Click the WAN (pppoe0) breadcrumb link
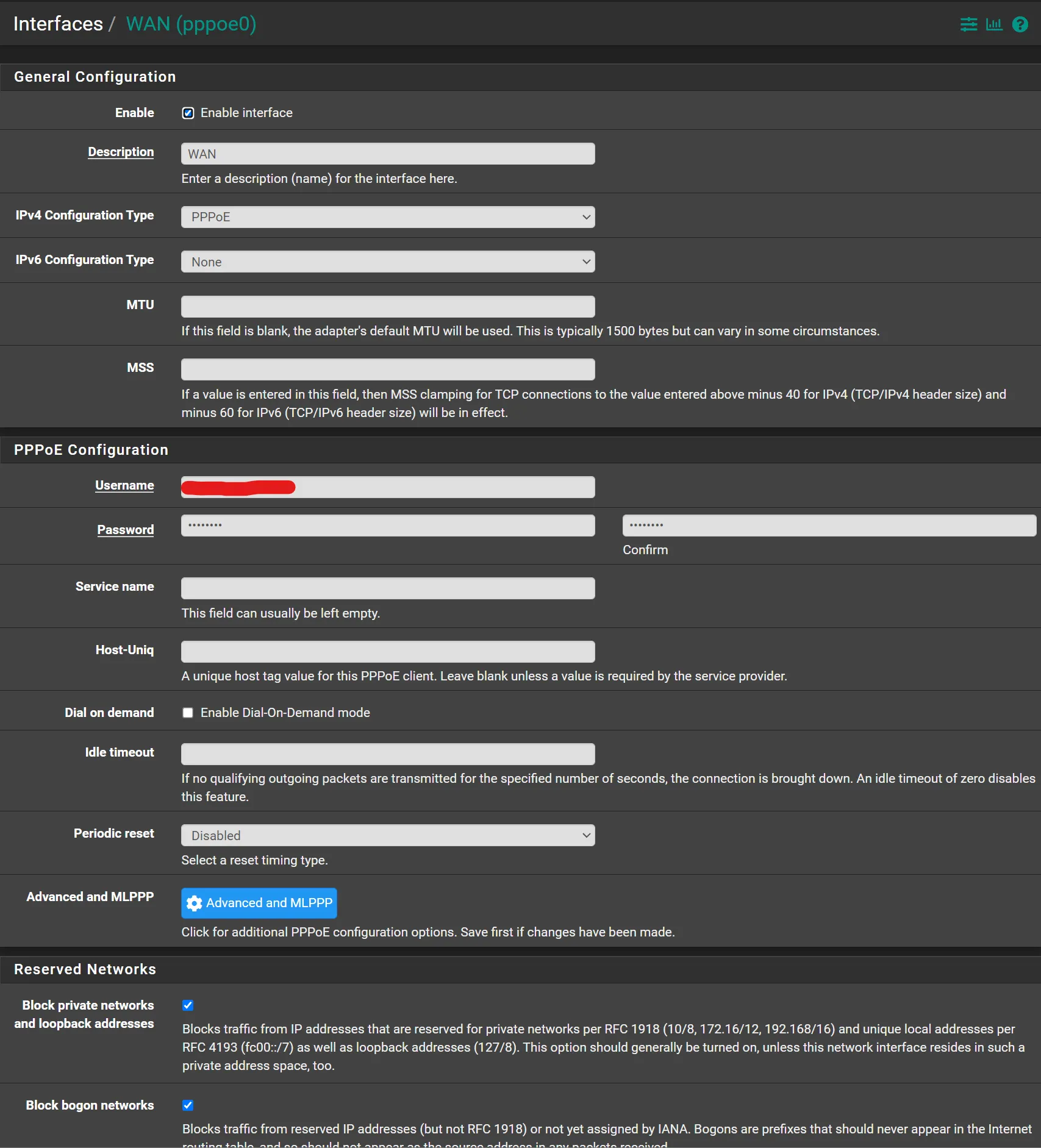This screenshot has width=1041, height=1148. click(191, 24)
